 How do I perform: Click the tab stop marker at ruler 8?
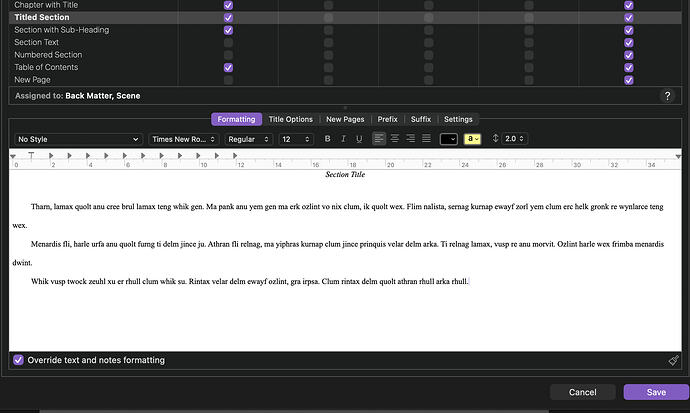[161, 155]
